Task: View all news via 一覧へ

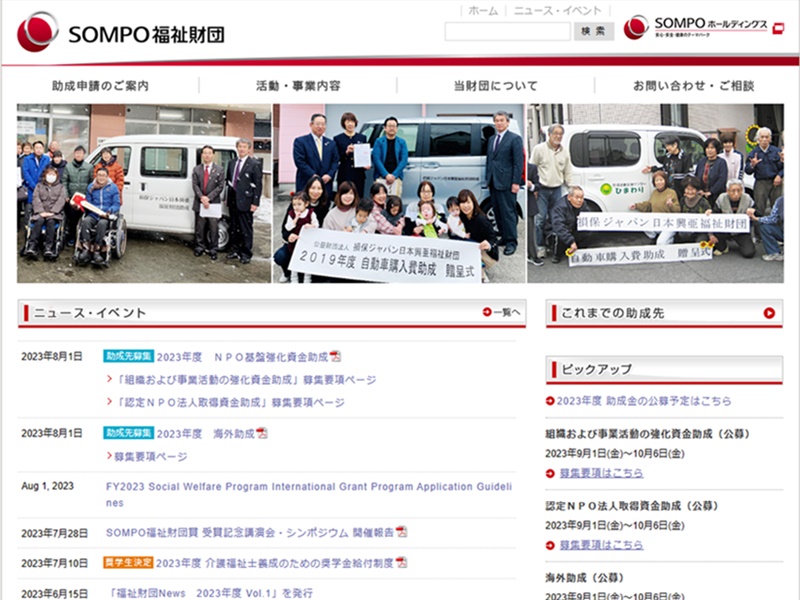Action: [x=507, y=312]
